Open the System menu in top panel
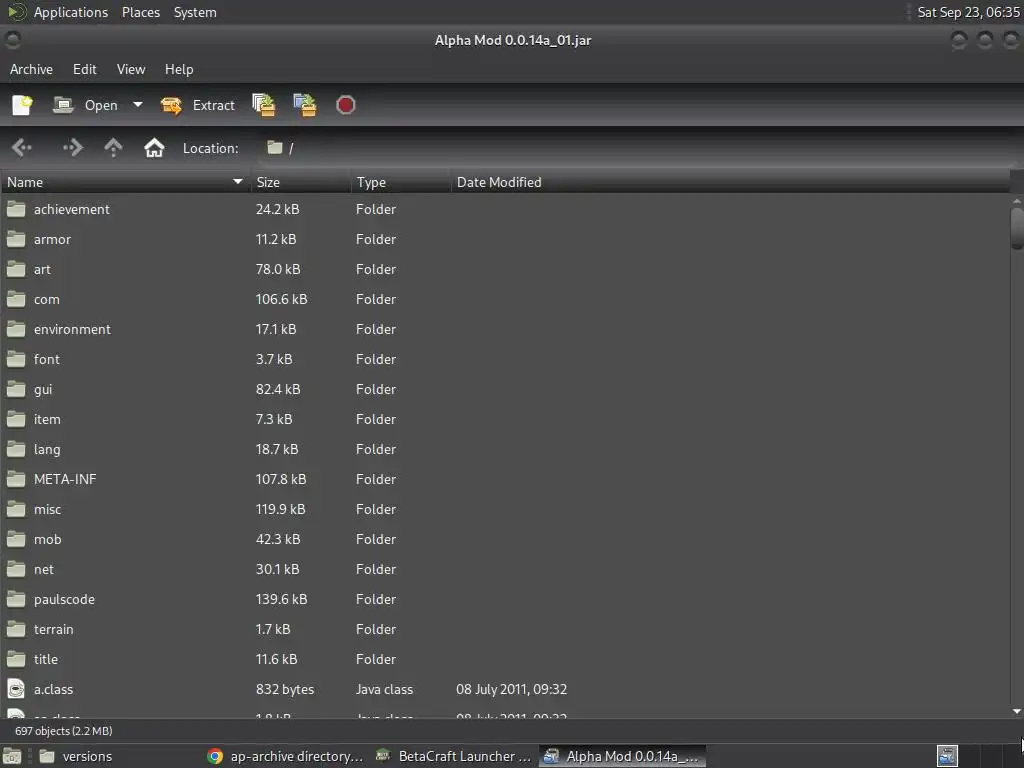 pos(195,12)
